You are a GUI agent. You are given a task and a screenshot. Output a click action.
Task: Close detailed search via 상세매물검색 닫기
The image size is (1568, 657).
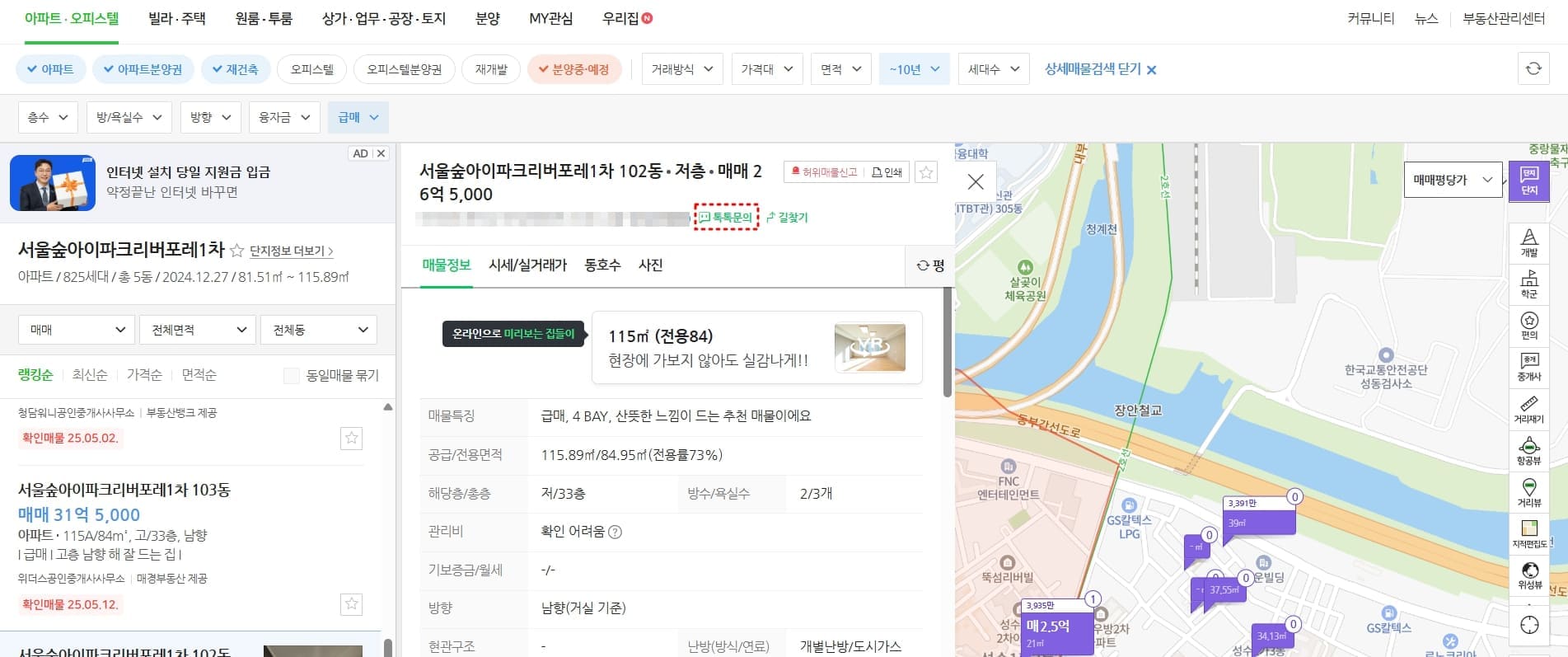1100,69
